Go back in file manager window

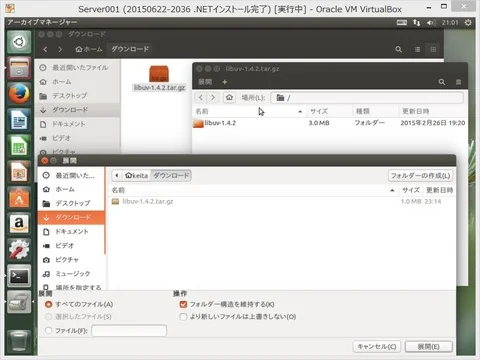click(x=45, y=49)
